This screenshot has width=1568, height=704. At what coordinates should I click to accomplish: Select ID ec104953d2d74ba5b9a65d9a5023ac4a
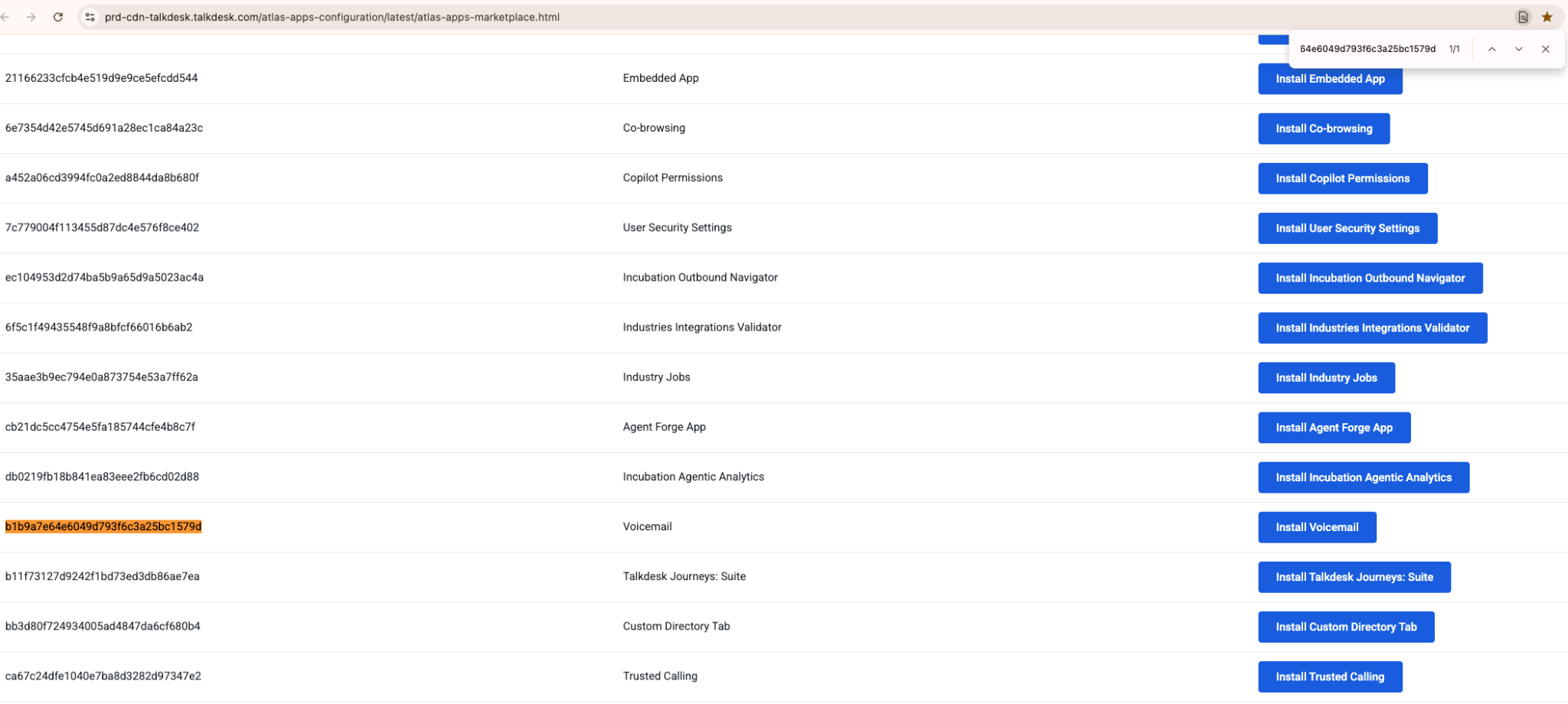point(104,277)
